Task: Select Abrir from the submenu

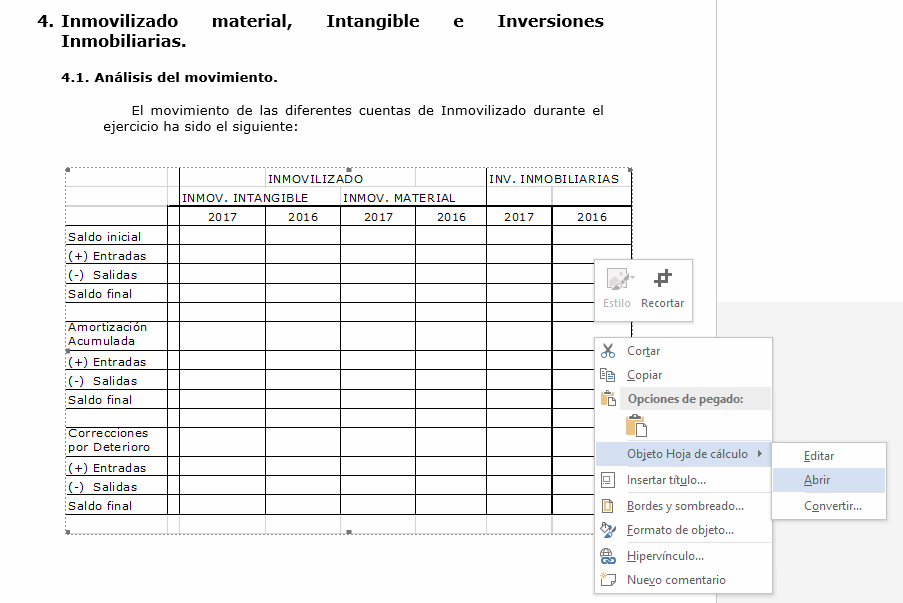Action: (x=817, y=480)
